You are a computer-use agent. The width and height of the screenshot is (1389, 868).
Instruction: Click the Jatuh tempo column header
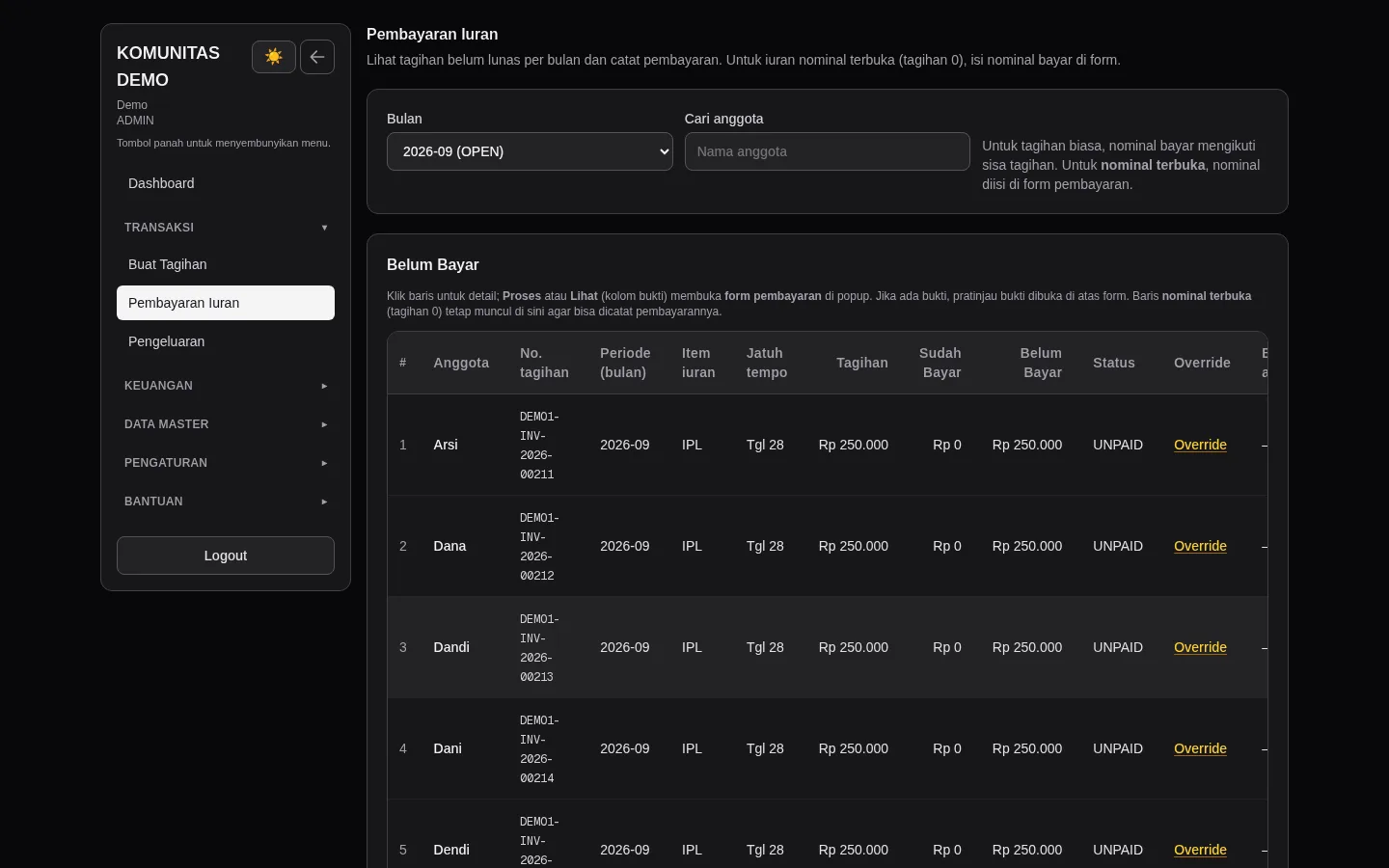pos(767,363)
